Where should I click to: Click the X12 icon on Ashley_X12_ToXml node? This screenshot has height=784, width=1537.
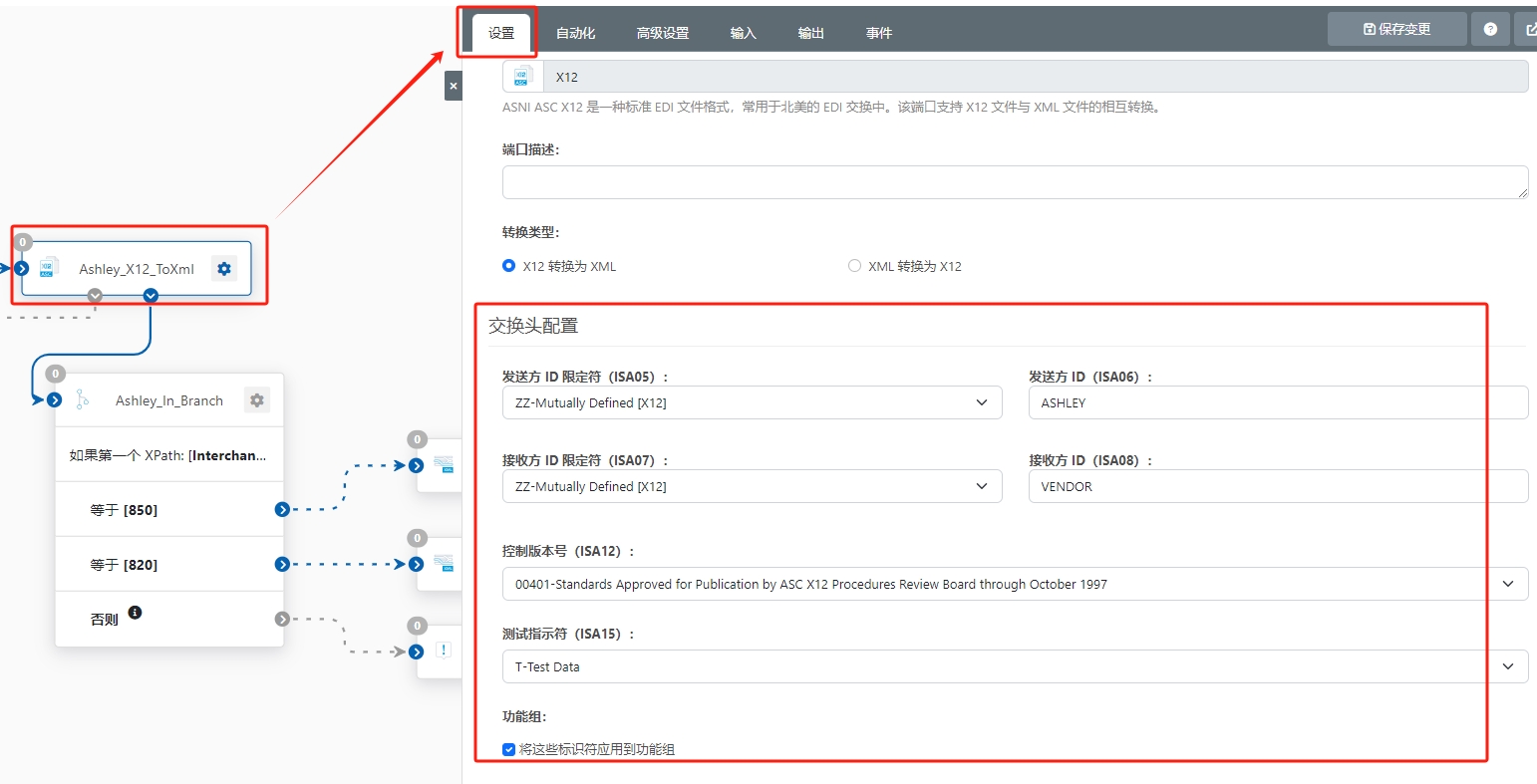(47, 268)
